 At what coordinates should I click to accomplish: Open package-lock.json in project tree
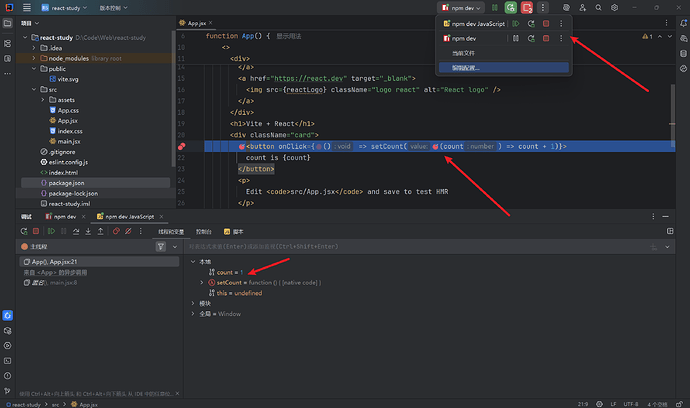click(69, 193)
